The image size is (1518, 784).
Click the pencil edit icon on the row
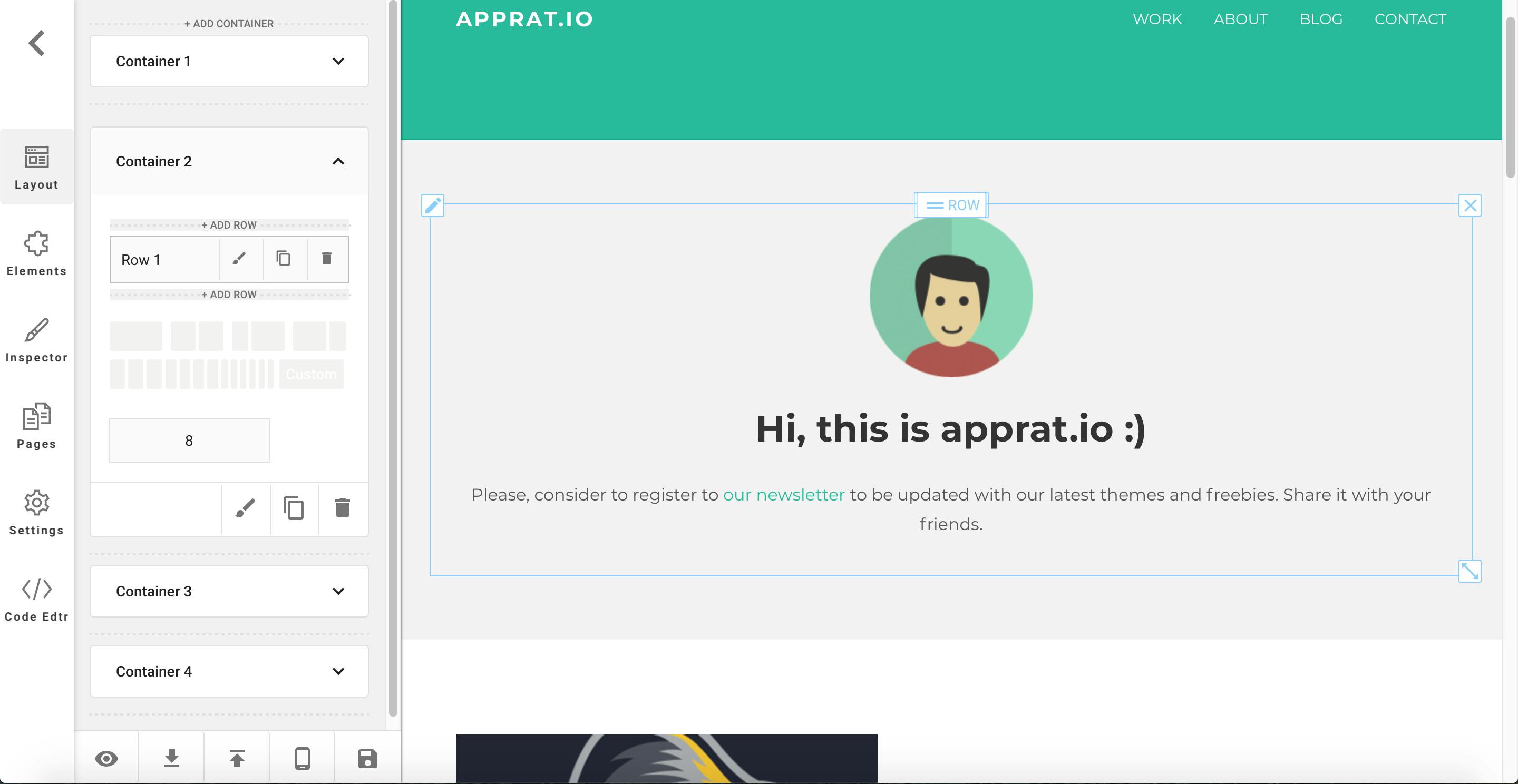433,205
